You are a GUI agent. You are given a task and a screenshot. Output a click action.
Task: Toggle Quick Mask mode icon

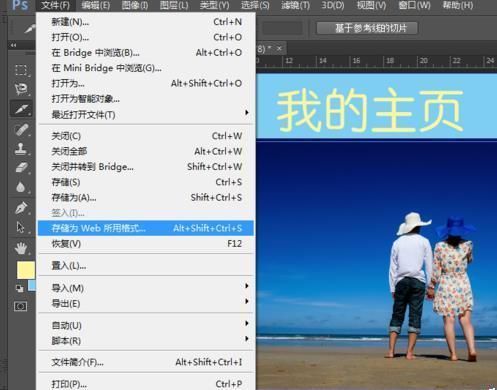20,306
